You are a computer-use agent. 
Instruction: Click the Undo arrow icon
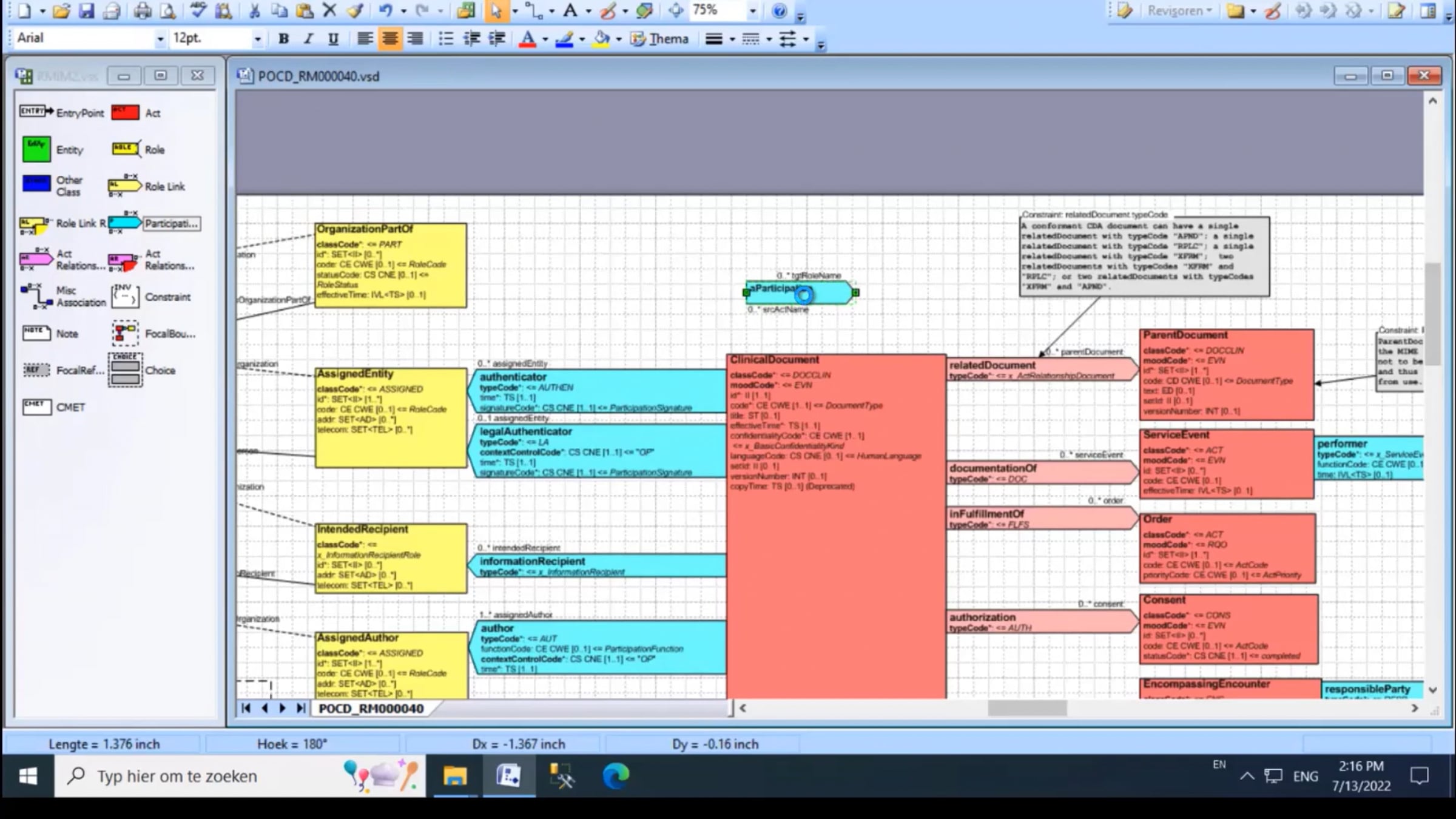385,10
